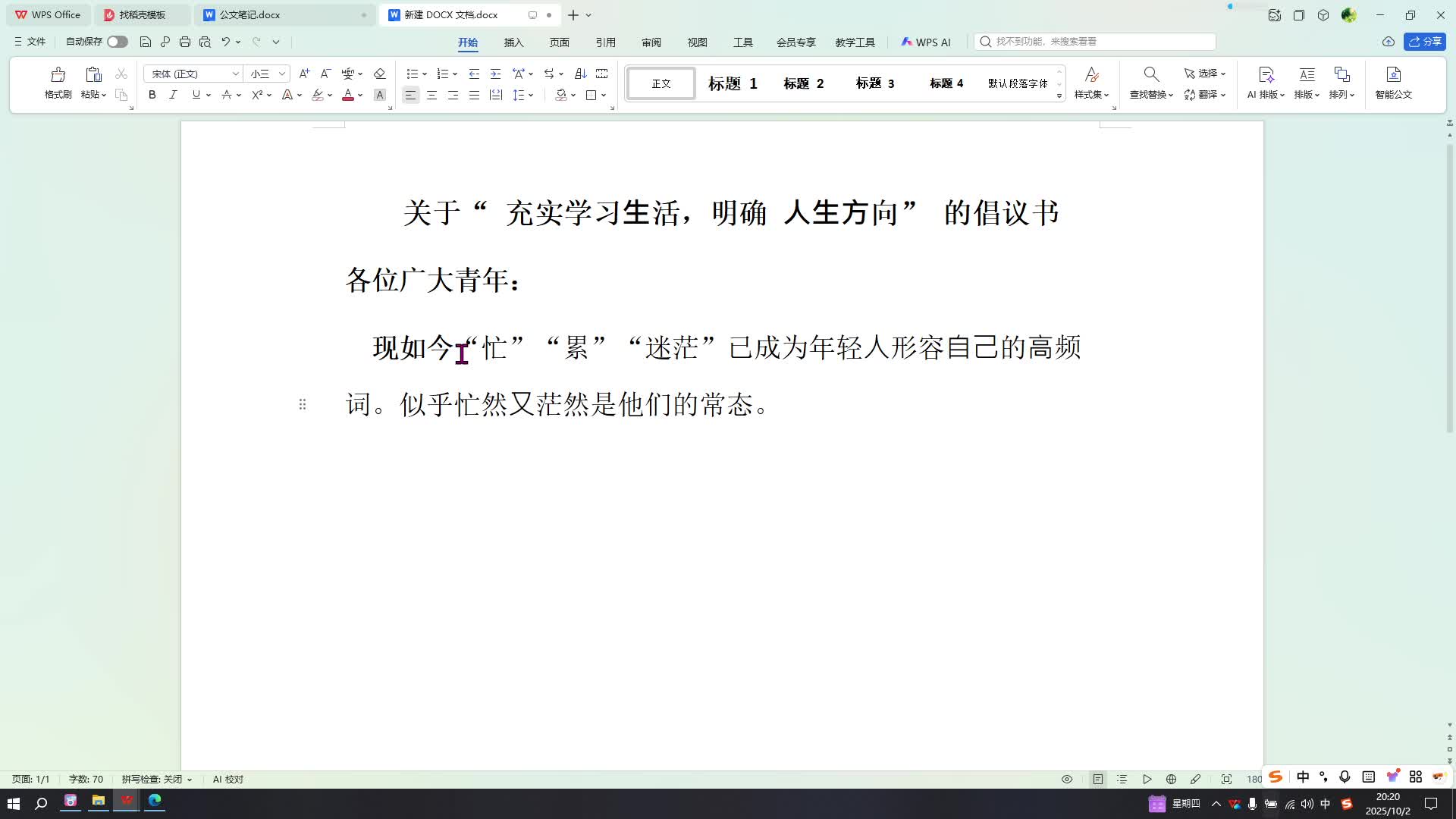Switch to the 插入 ribbon tab
Screen dimensions: 1456x819
coord(513,42)
